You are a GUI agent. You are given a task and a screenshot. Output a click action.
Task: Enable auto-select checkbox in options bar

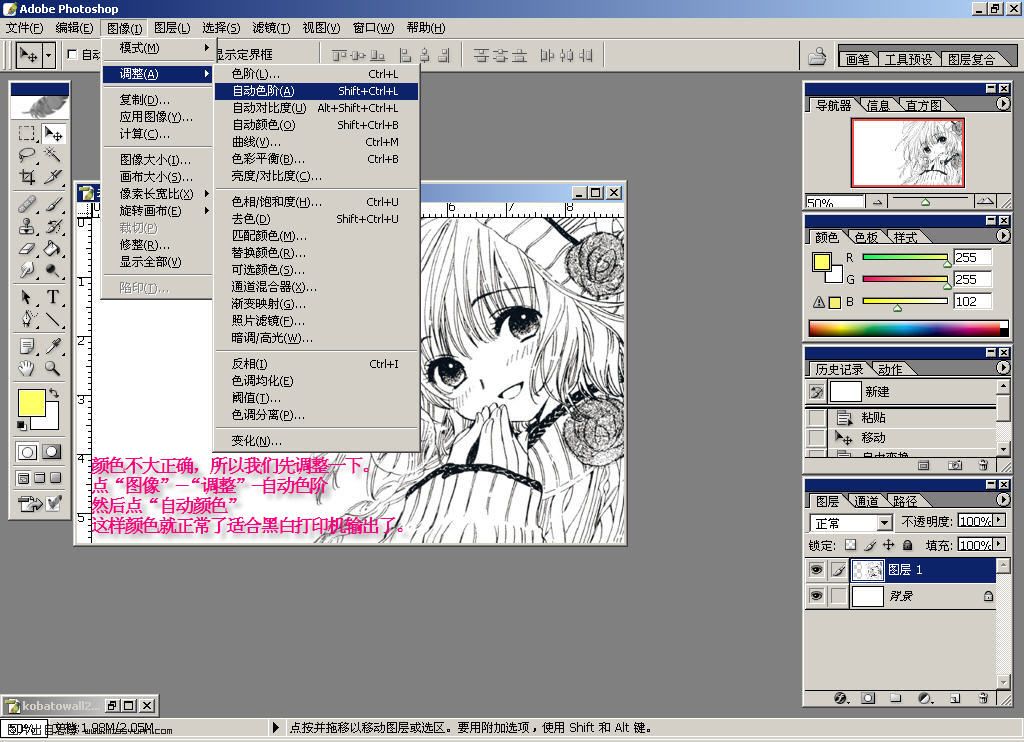[72, 55]
